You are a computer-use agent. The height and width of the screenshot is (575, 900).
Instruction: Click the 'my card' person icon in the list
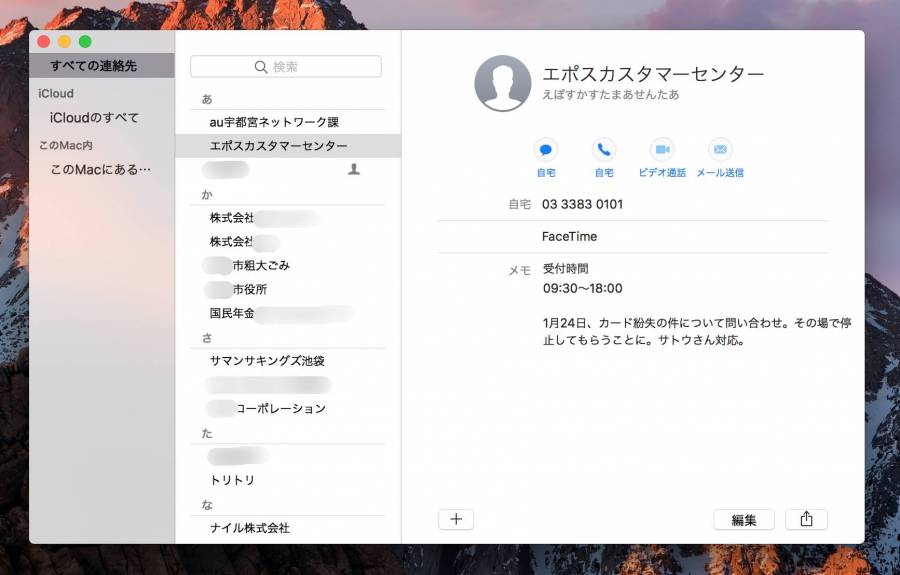coord(354,169)
